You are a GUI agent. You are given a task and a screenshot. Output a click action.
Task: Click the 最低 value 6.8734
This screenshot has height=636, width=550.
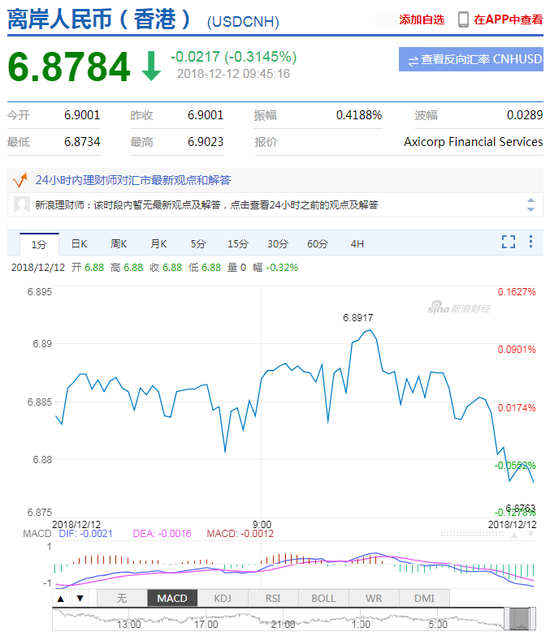pyautogui.click(x=82, y=142)
